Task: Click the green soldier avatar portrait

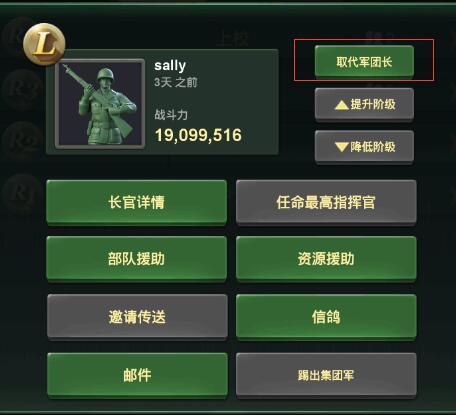Action: coord(100,103)
